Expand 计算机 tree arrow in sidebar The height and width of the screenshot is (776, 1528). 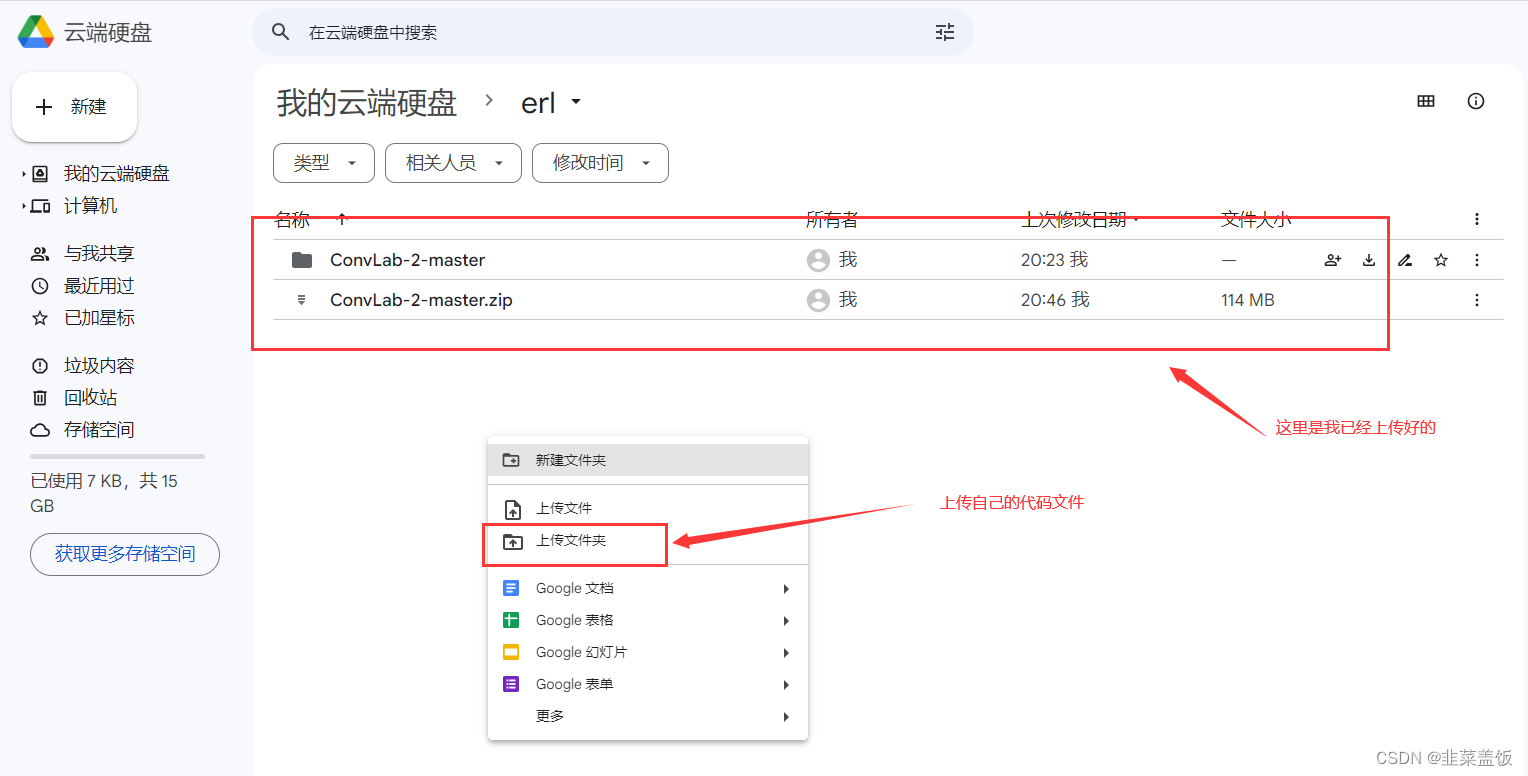tap(24, 206)
